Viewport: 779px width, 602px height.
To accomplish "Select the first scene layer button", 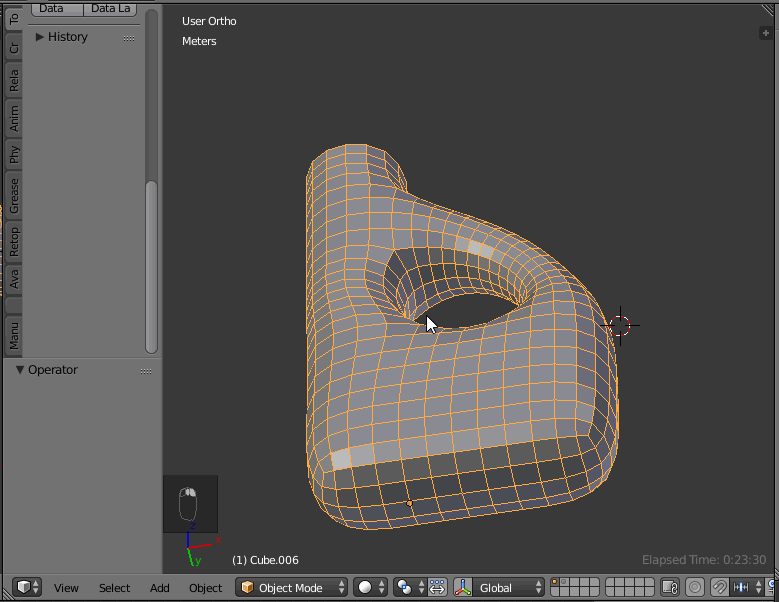I will coord(555,583).
